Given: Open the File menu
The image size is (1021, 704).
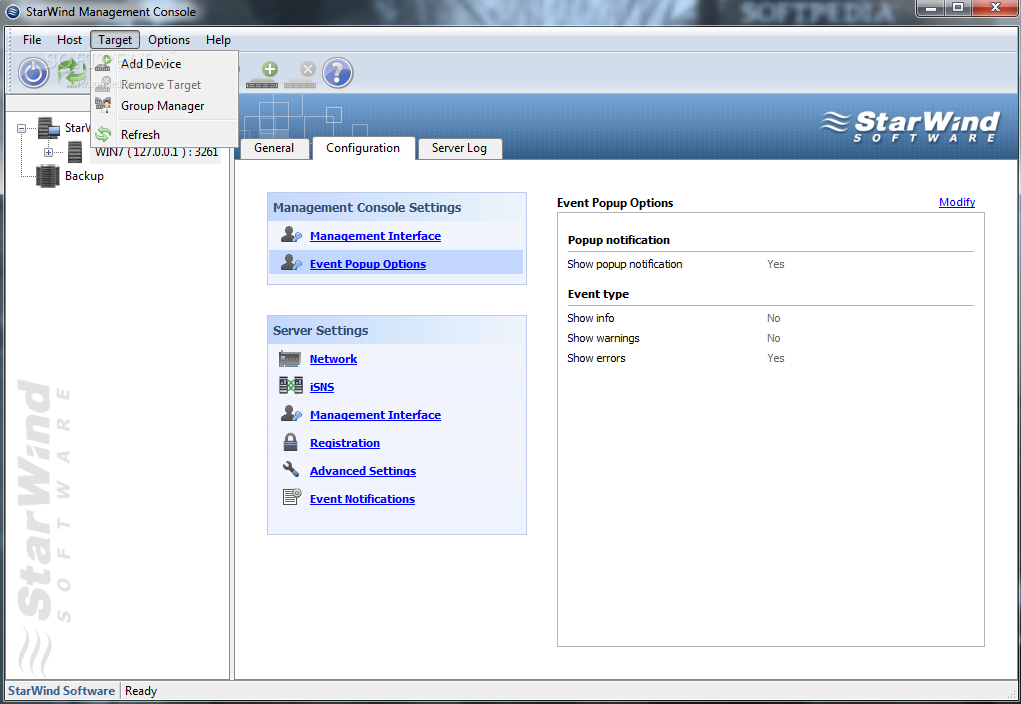Looking at the screenshot, I should tap(32, 40).
